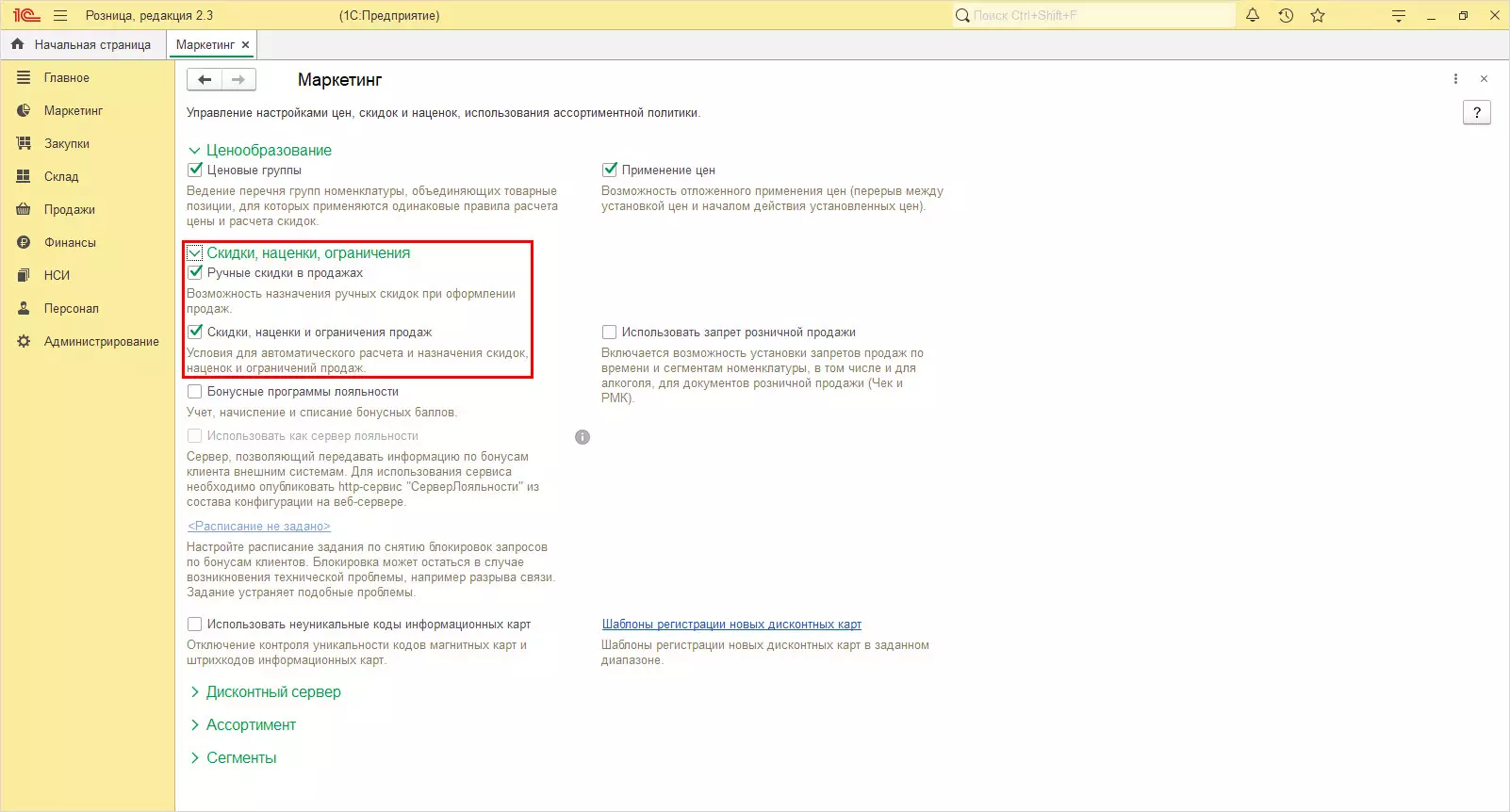Open the Персонал section label
Screen dimensions: 1510x812
pyautogui.click(x=72, y=309)
